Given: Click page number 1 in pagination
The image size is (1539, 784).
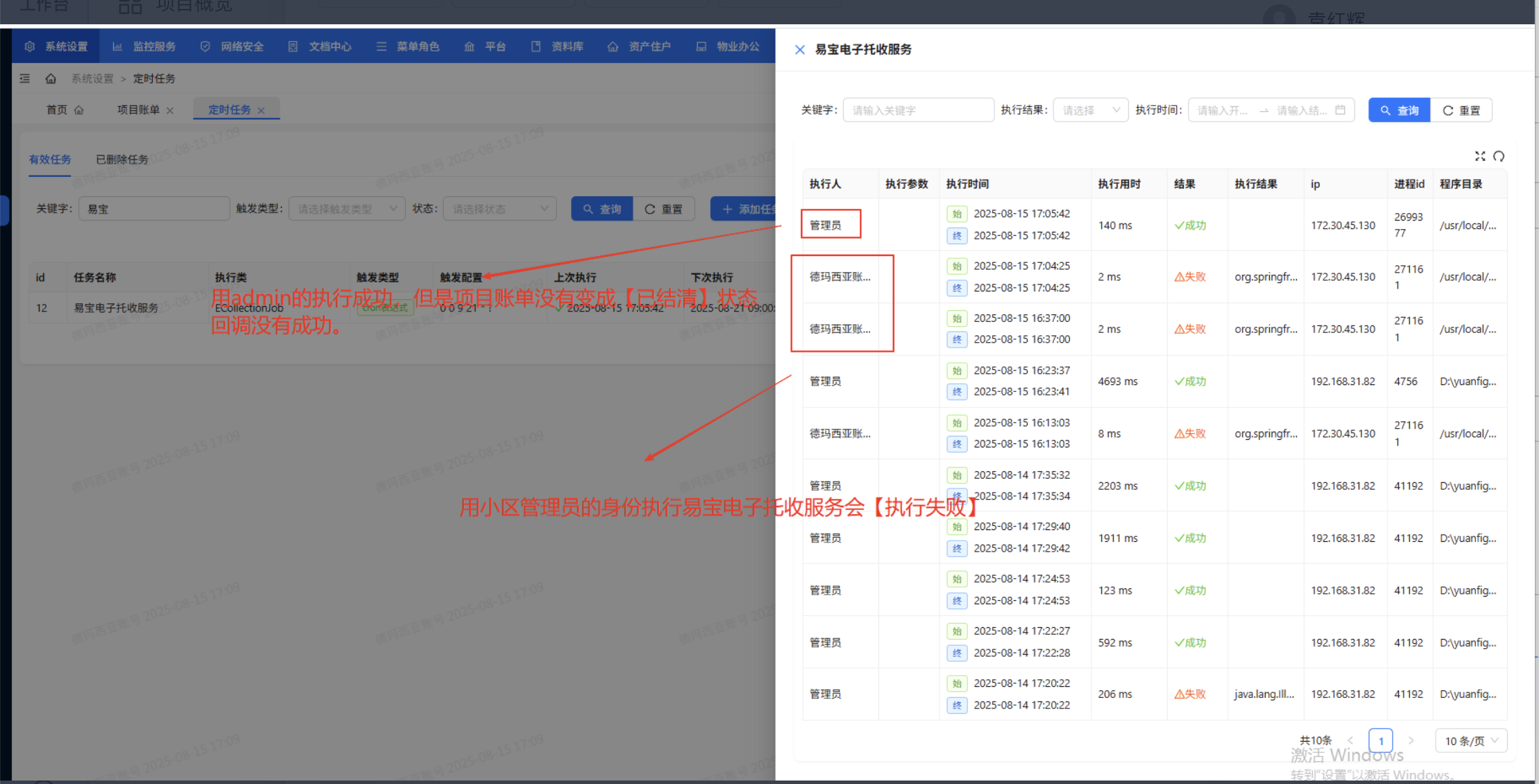Looking at the screenshot, I should tap(1380, 741).
